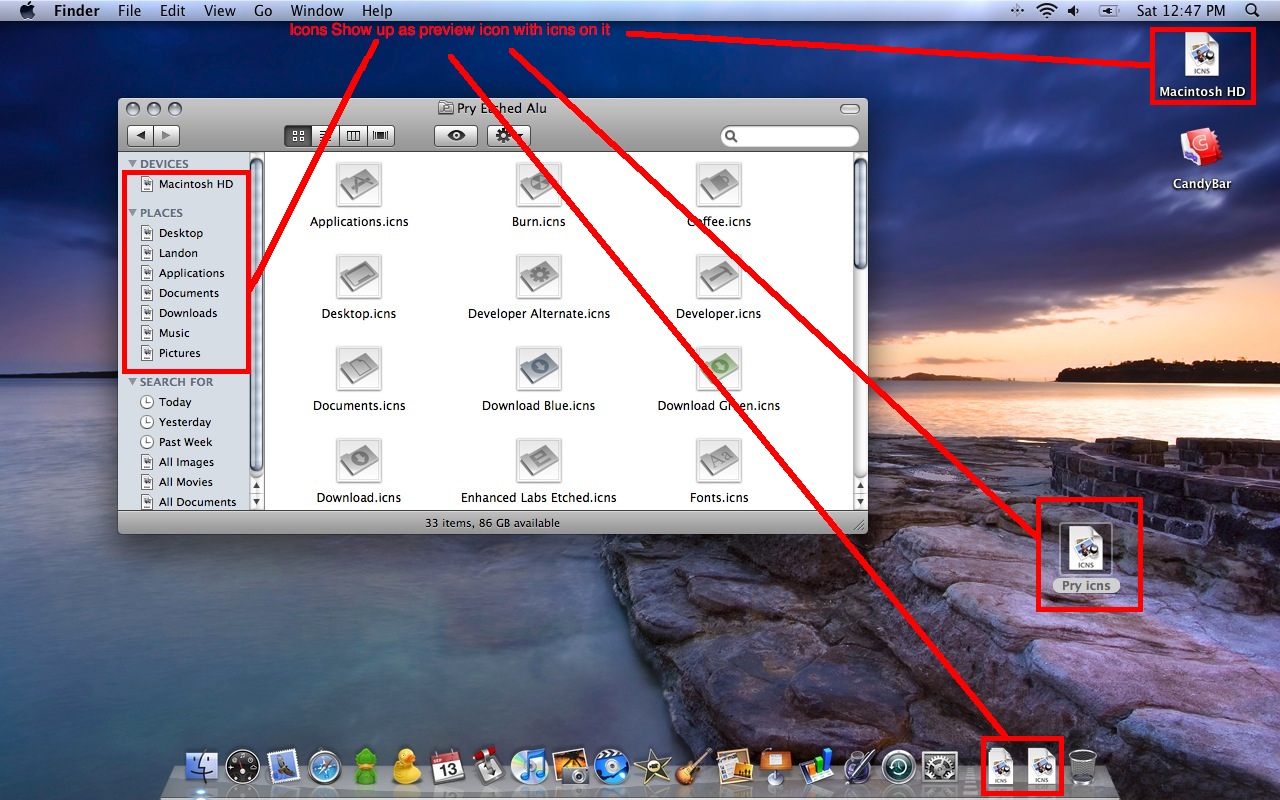The width and height of the screenshot is (1280, 800).
Task: Select the Burn.icns file icon
Action: pos(539,184)
